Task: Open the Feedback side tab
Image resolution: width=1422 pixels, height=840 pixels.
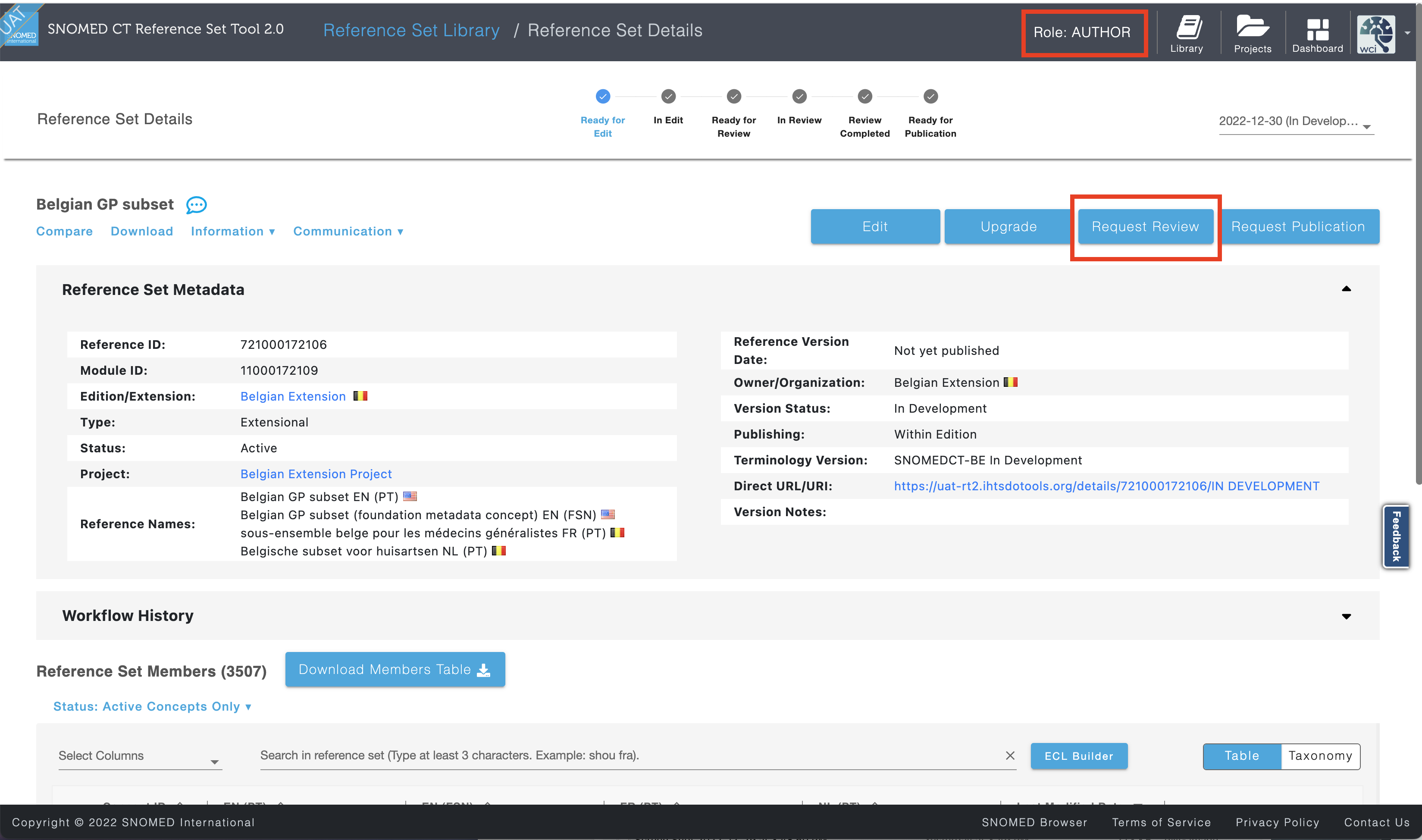Action: coord(1395,536)
